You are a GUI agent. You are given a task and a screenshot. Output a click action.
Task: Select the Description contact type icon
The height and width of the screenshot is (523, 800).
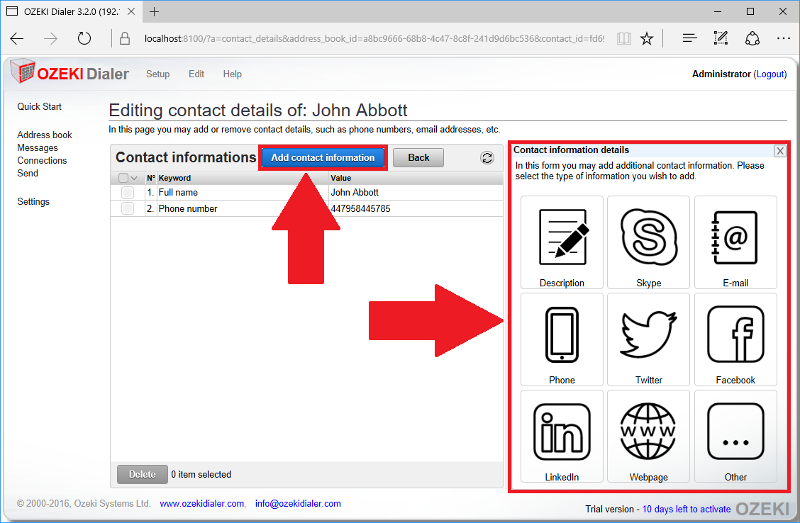[562, 237]
